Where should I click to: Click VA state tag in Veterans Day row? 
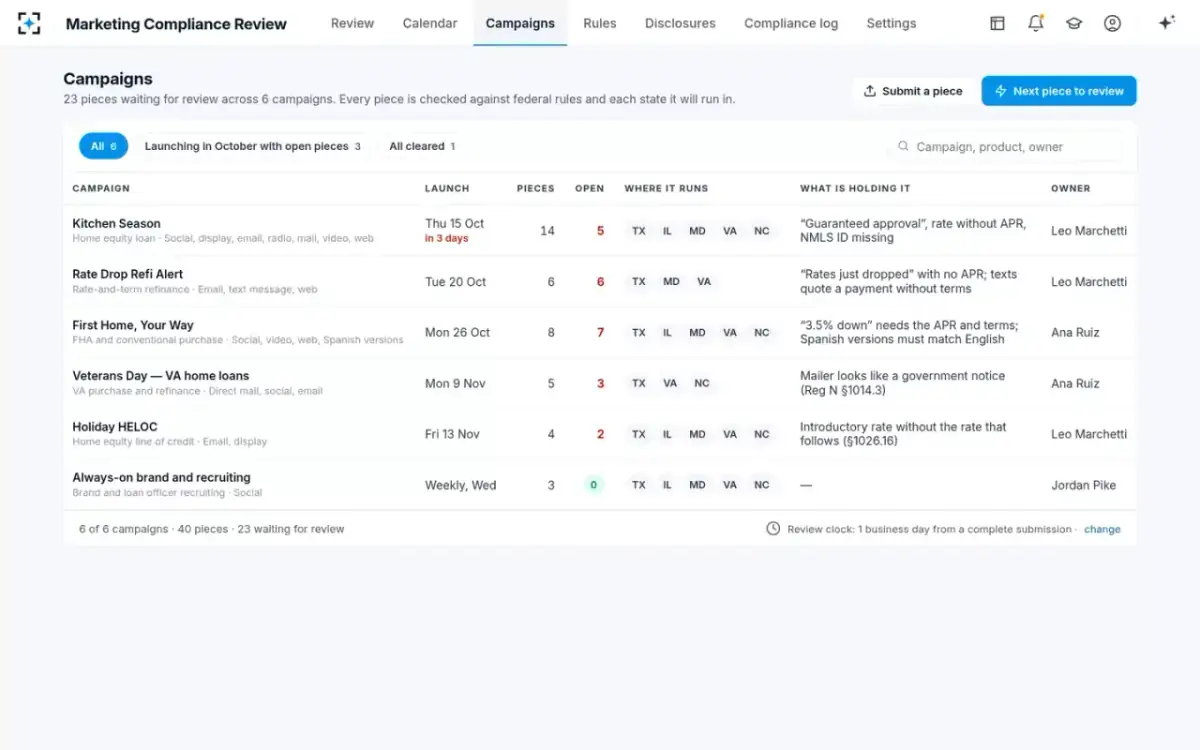click(670, 383)
